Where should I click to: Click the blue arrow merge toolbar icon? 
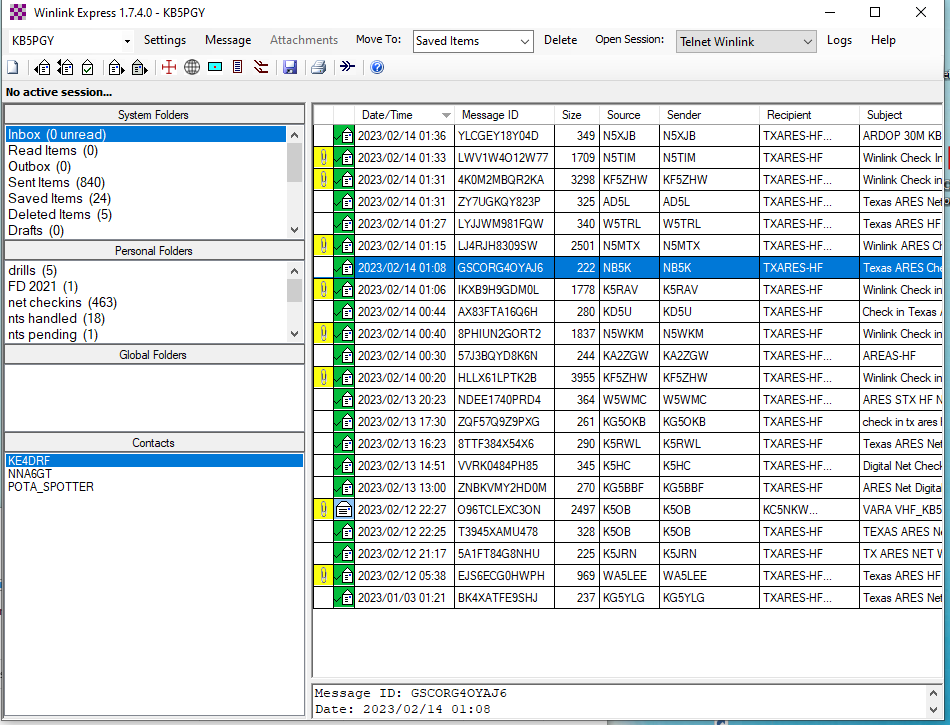(348, 66)
